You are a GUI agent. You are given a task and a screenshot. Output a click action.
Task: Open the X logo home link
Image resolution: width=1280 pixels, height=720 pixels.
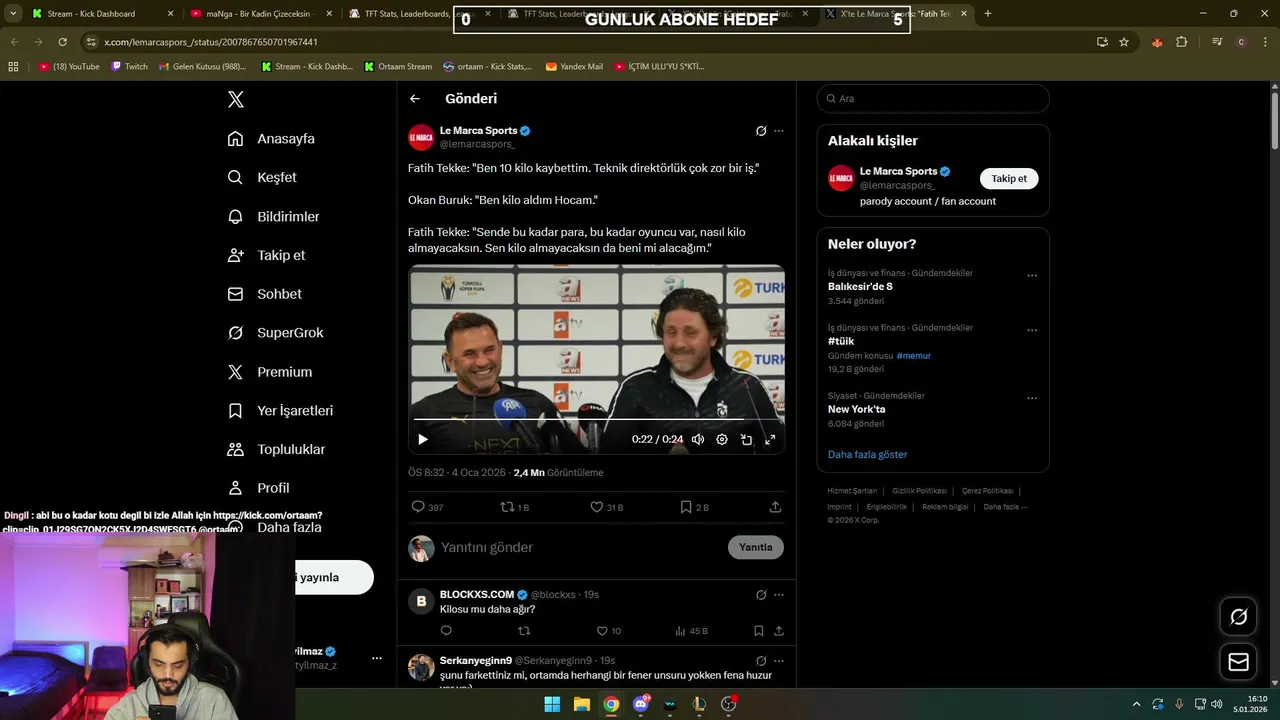[x=236, y=99]
